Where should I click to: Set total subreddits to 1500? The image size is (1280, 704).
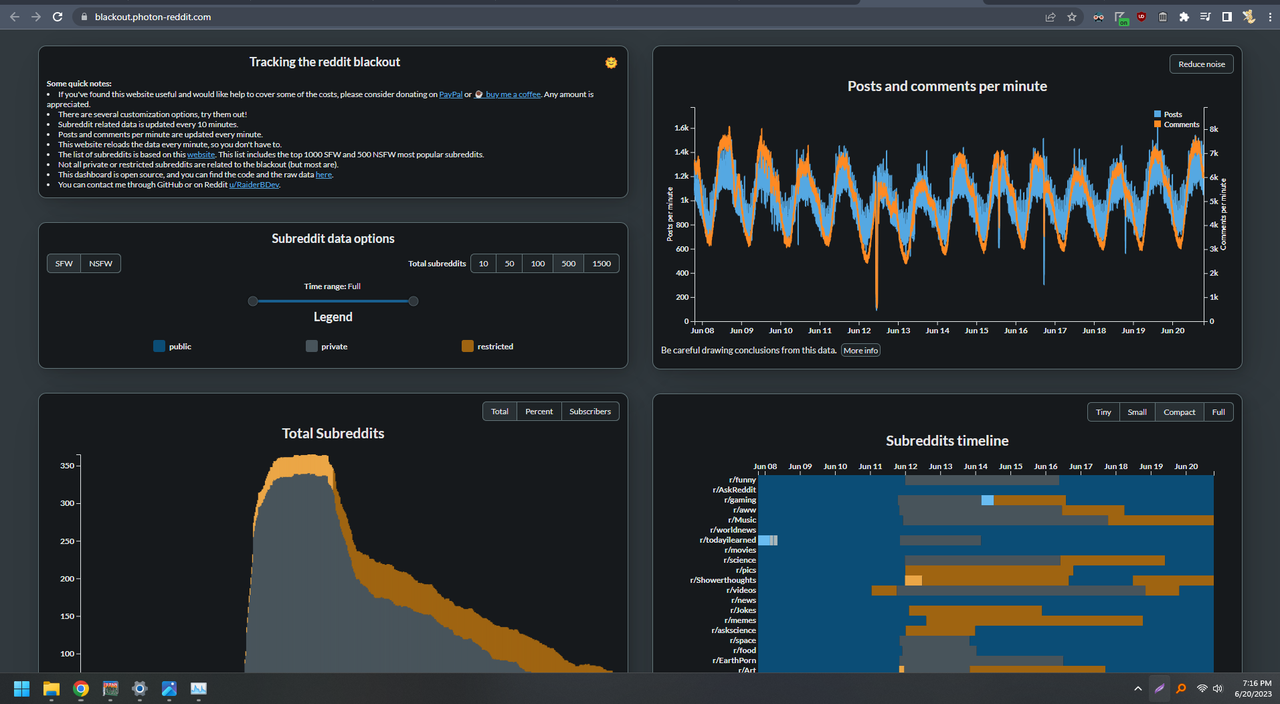point(602,263)
